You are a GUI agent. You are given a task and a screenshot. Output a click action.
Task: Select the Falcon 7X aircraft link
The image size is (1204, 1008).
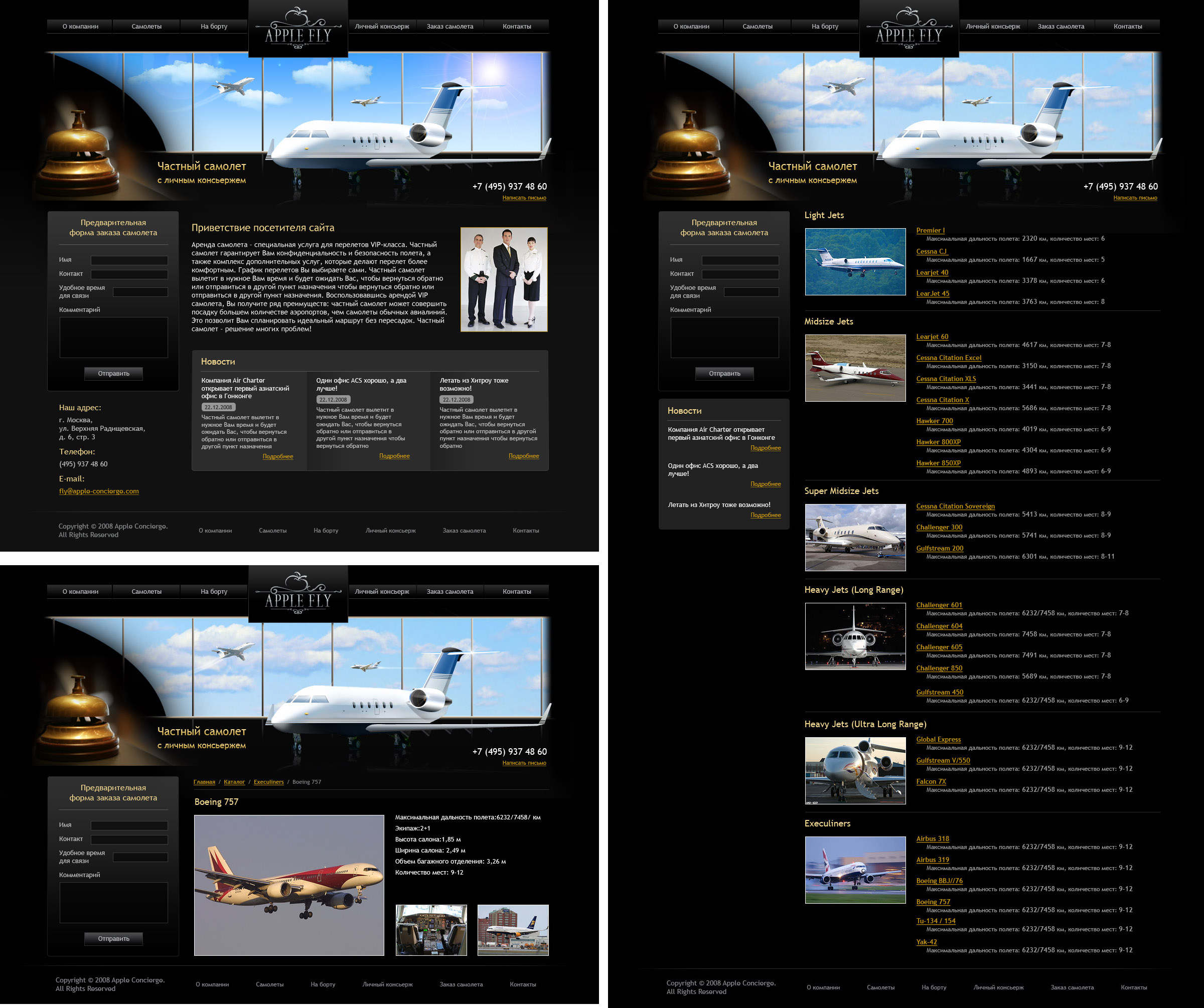click(x=931, y=782)
